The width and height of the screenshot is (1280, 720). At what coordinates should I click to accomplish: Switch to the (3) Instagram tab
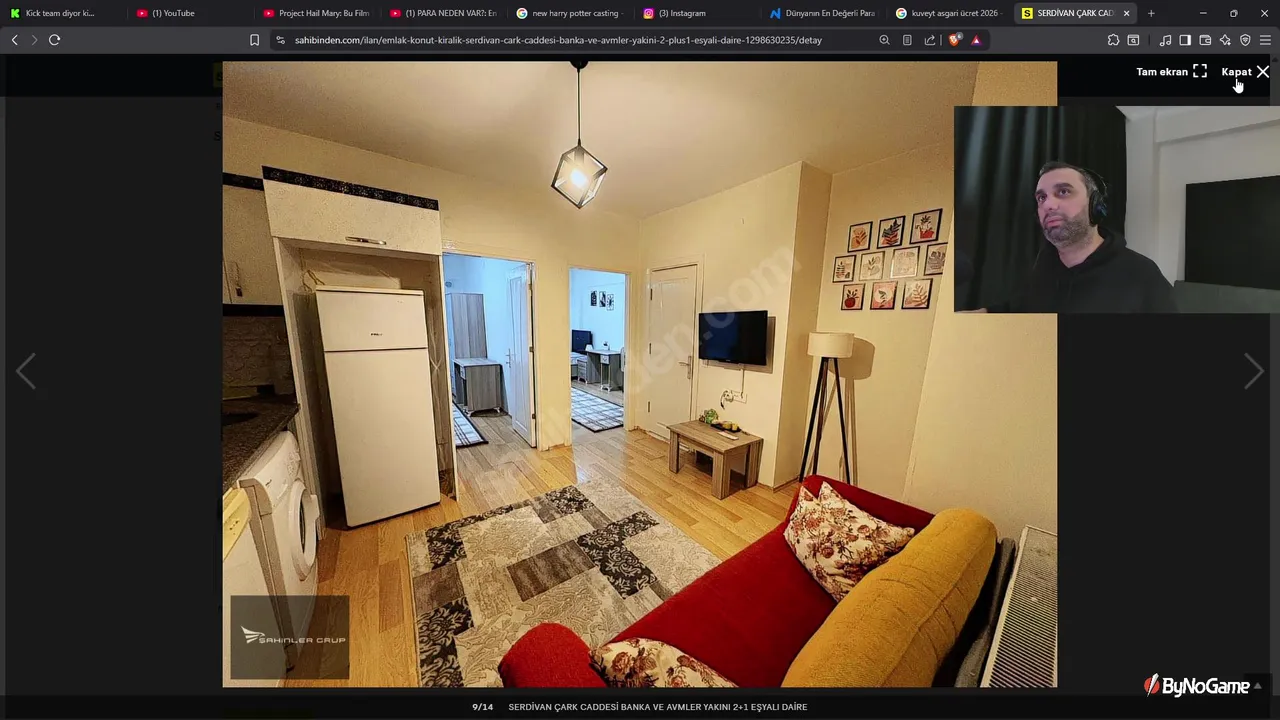pos(697,13)
